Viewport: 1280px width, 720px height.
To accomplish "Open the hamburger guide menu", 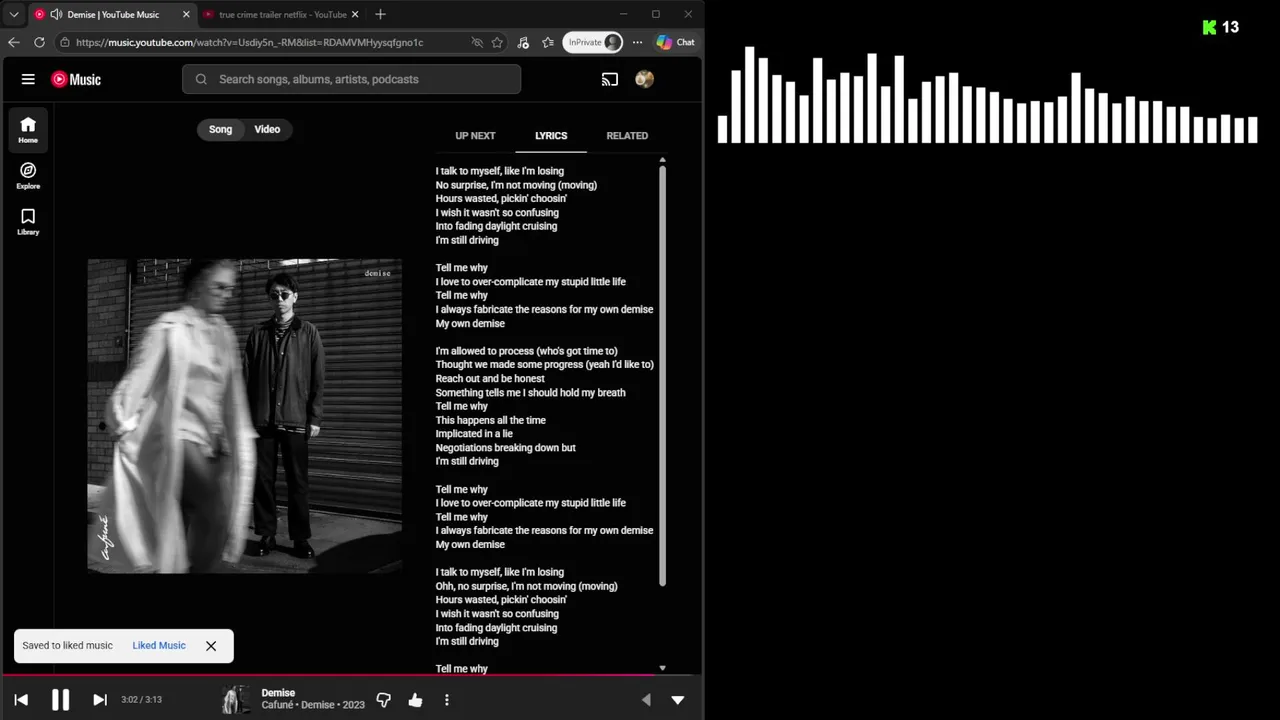I will [28, 79].
